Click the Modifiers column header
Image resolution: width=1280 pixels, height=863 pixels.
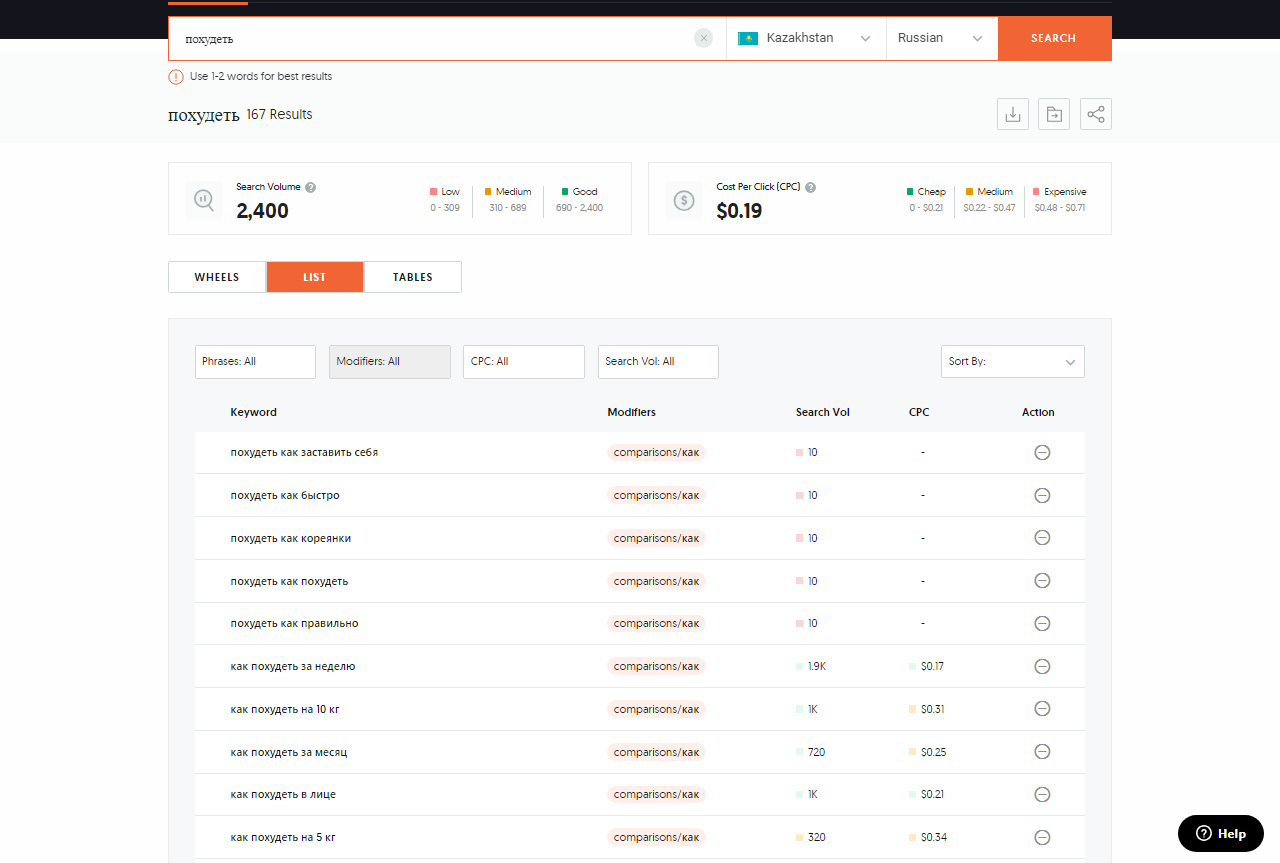click(x=632, y=412)
